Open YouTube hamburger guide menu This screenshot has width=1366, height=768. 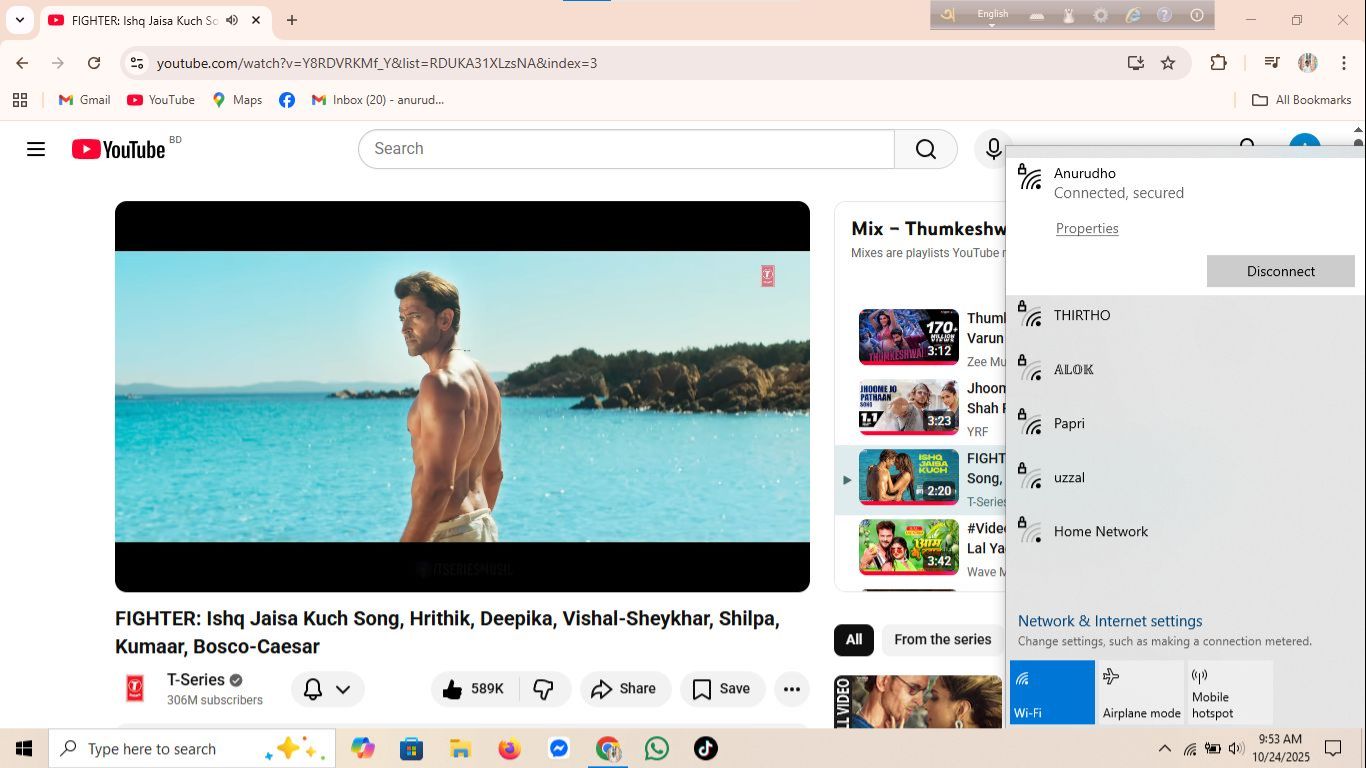click(36, 149)
